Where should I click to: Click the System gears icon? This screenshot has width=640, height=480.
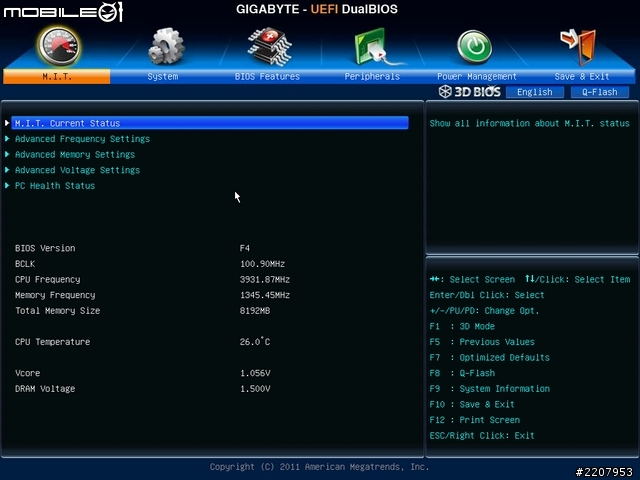(x=166, y=46)
